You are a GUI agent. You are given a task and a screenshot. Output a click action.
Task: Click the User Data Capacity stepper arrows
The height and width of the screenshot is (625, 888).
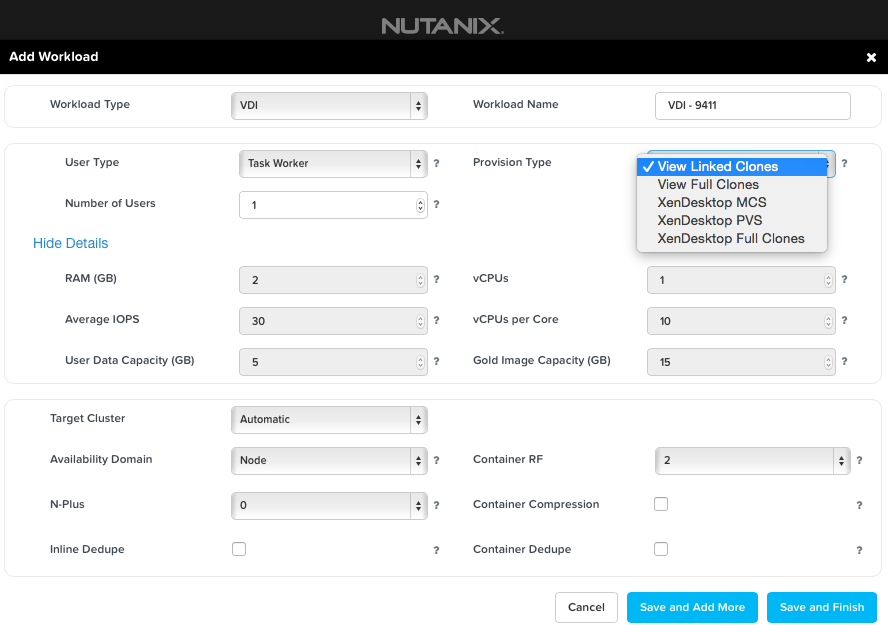click(420, 362)
